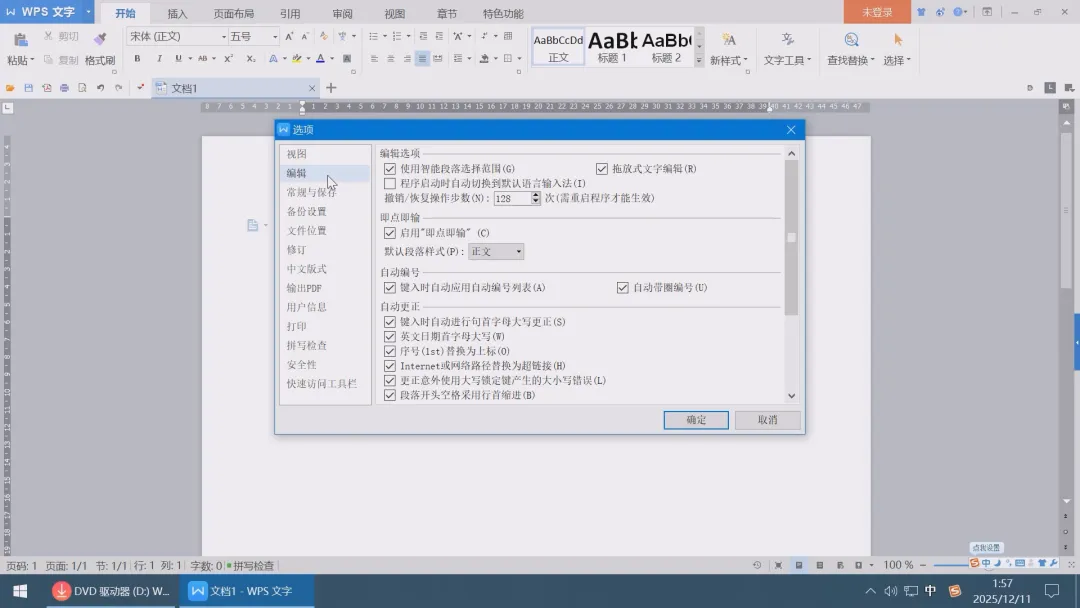1080x608 pixels.
Task: Click the Paste (粘贴) clipboard icon
Action: [21, 41]
